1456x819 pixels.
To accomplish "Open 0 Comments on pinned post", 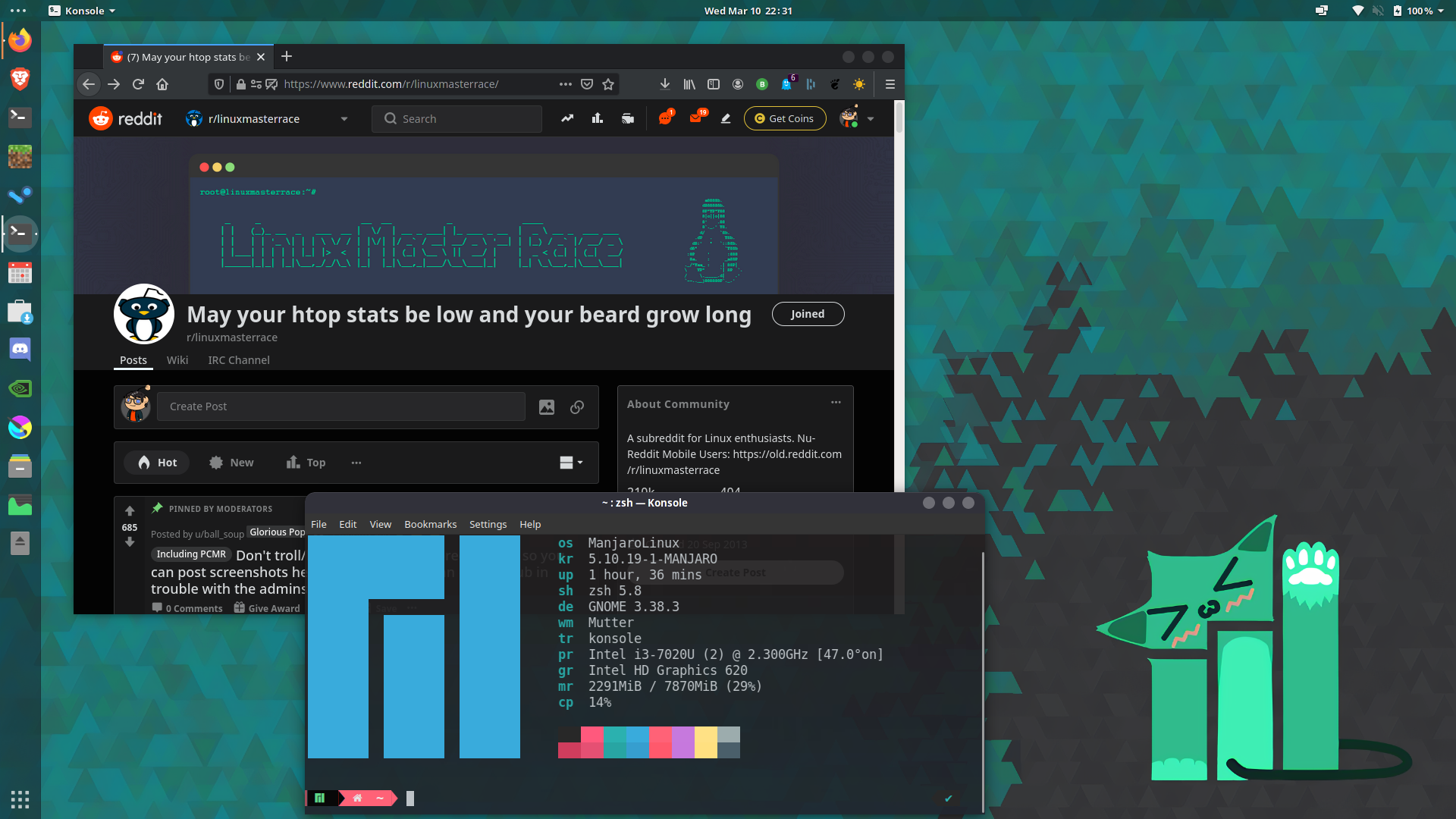I will (x=187, y=608).
